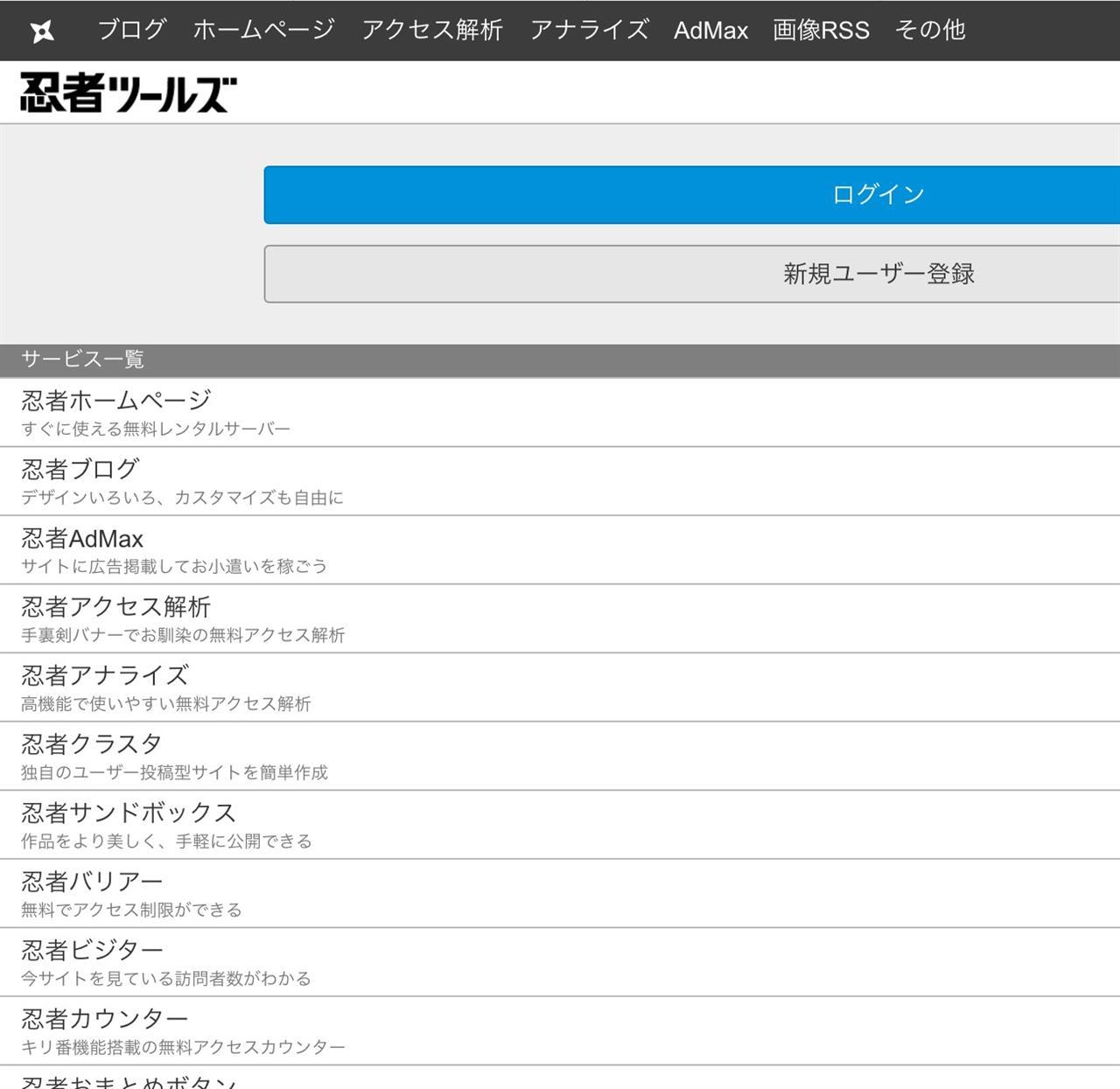Click text キリ番機能搭載の無料アクセスカウンター
The width and height of the screenshot is (1120, 1089).
point(183,1047)
